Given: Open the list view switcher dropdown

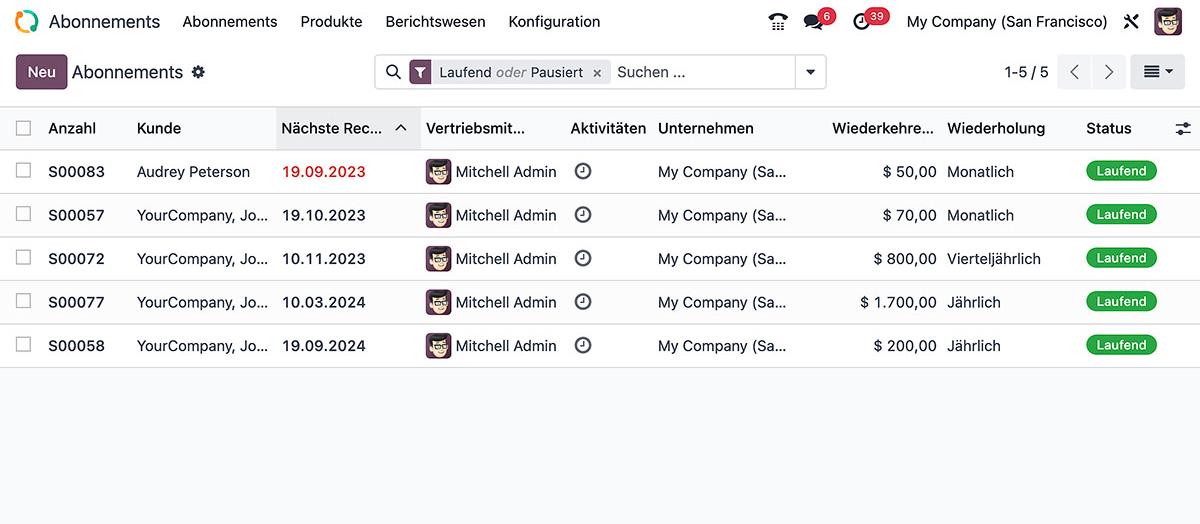Looking at the screenshot, I should coord(1157,72).
